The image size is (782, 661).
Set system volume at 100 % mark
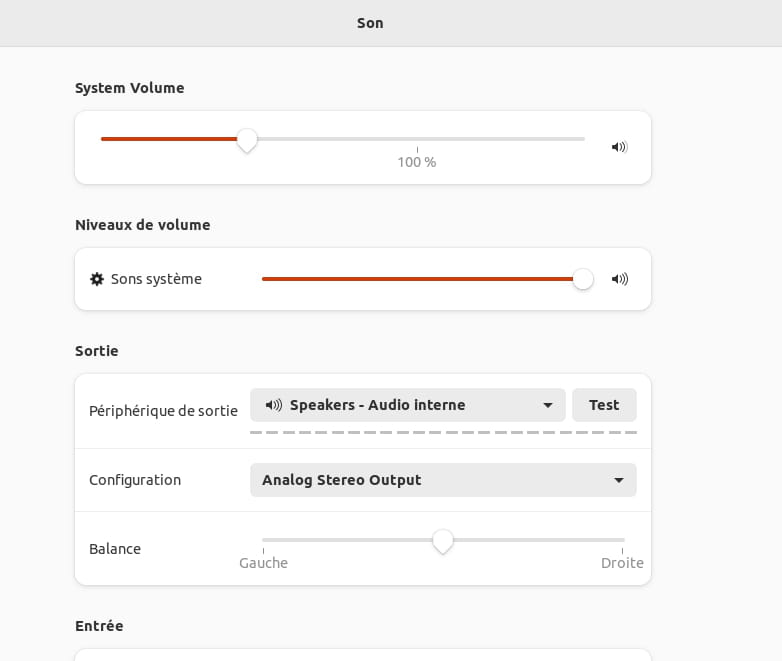[x=417, y=139]
